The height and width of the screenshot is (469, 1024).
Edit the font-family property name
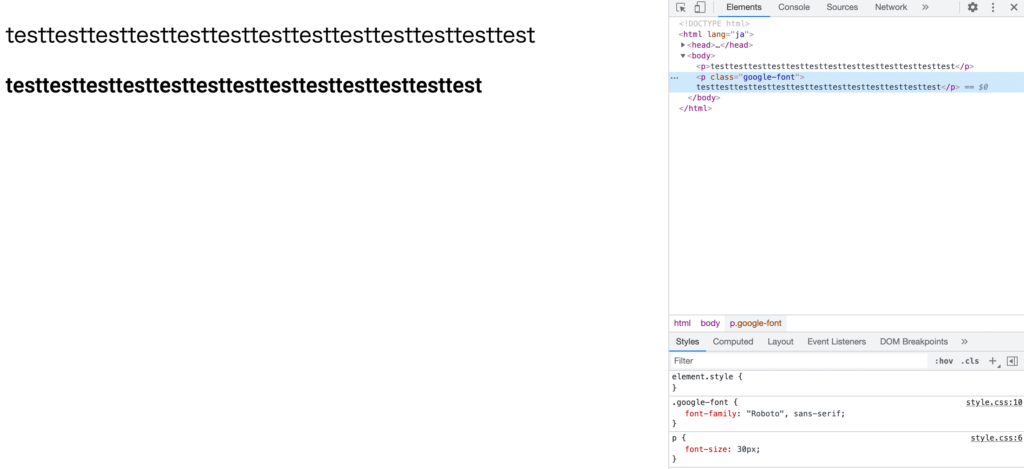click(x=711, y=413)
